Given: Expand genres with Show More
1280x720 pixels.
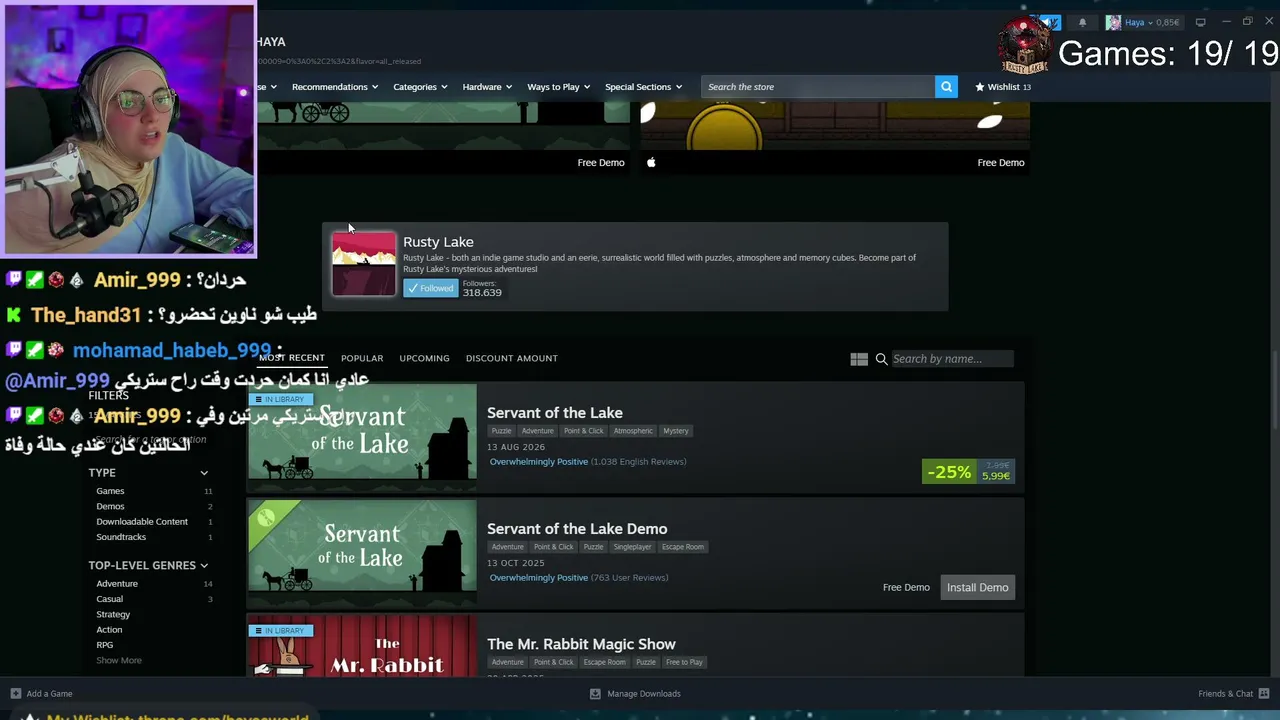Looking at the screenshot, I should (119, 660).
